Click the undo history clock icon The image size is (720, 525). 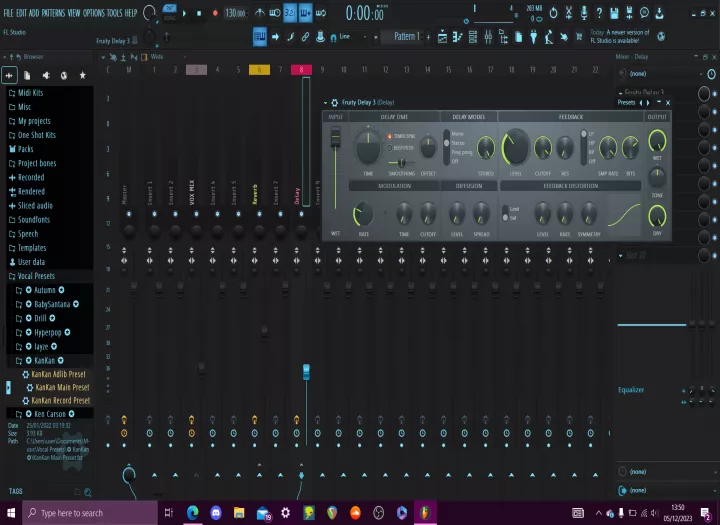[x=553, y=13]
